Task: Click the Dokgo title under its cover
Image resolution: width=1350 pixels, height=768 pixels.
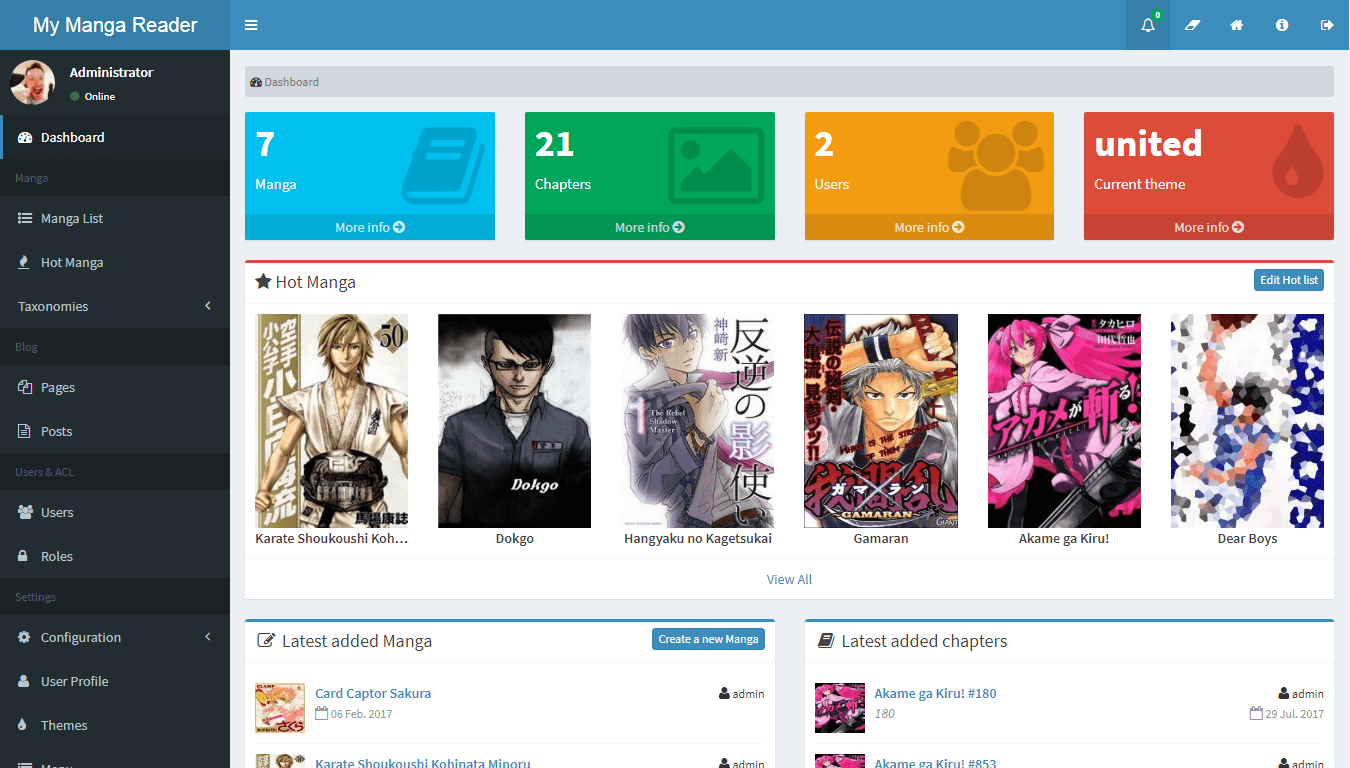Action: tap(514, 538)
